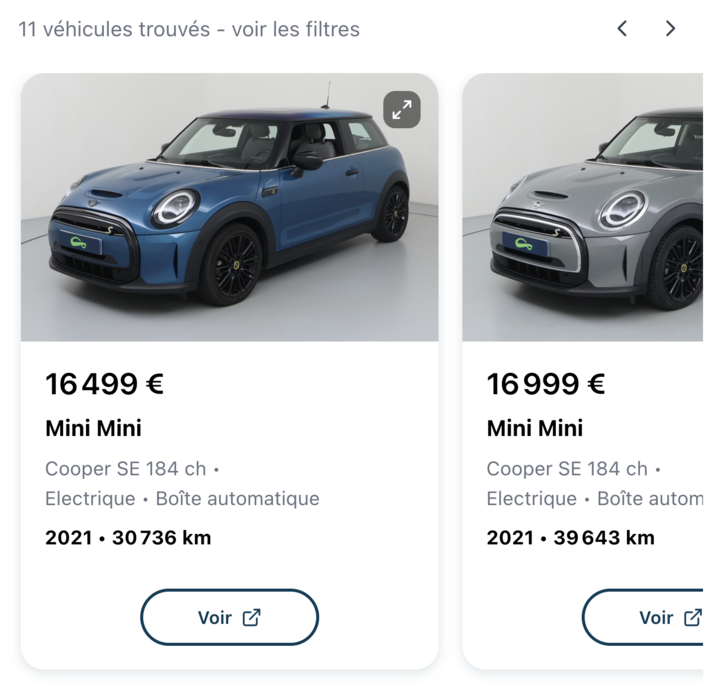706x699 pixels.
Task: Select Mini Mini title on second card
Action: click(535, 428)
